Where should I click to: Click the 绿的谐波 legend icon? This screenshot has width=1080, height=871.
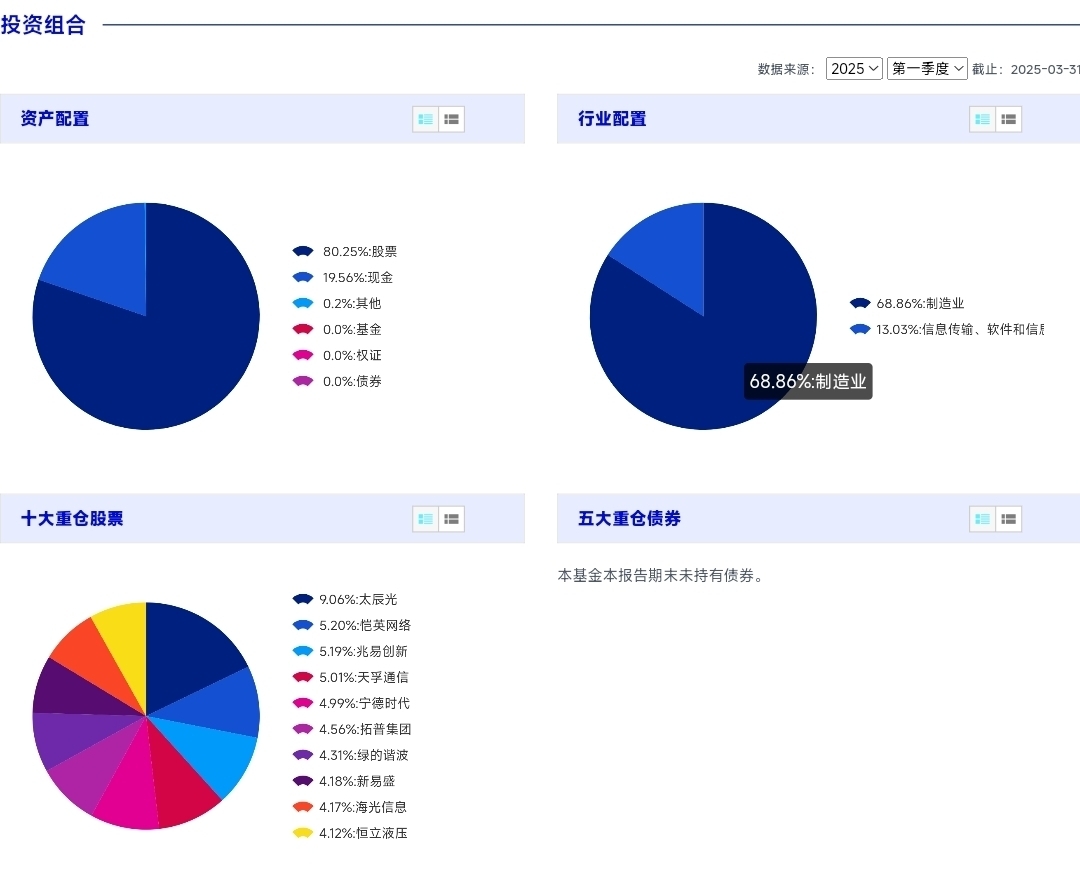(x=303, y=755)
